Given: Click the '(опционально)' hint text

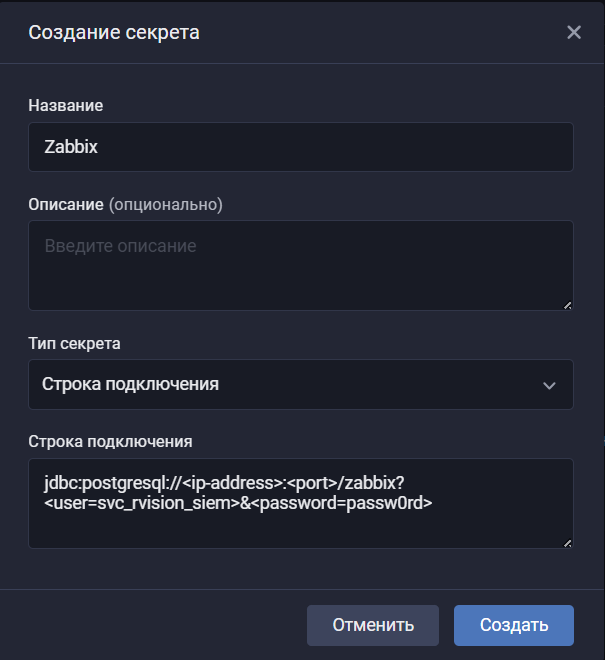Looking at the screenshot, I should click(x=165, y=204).
